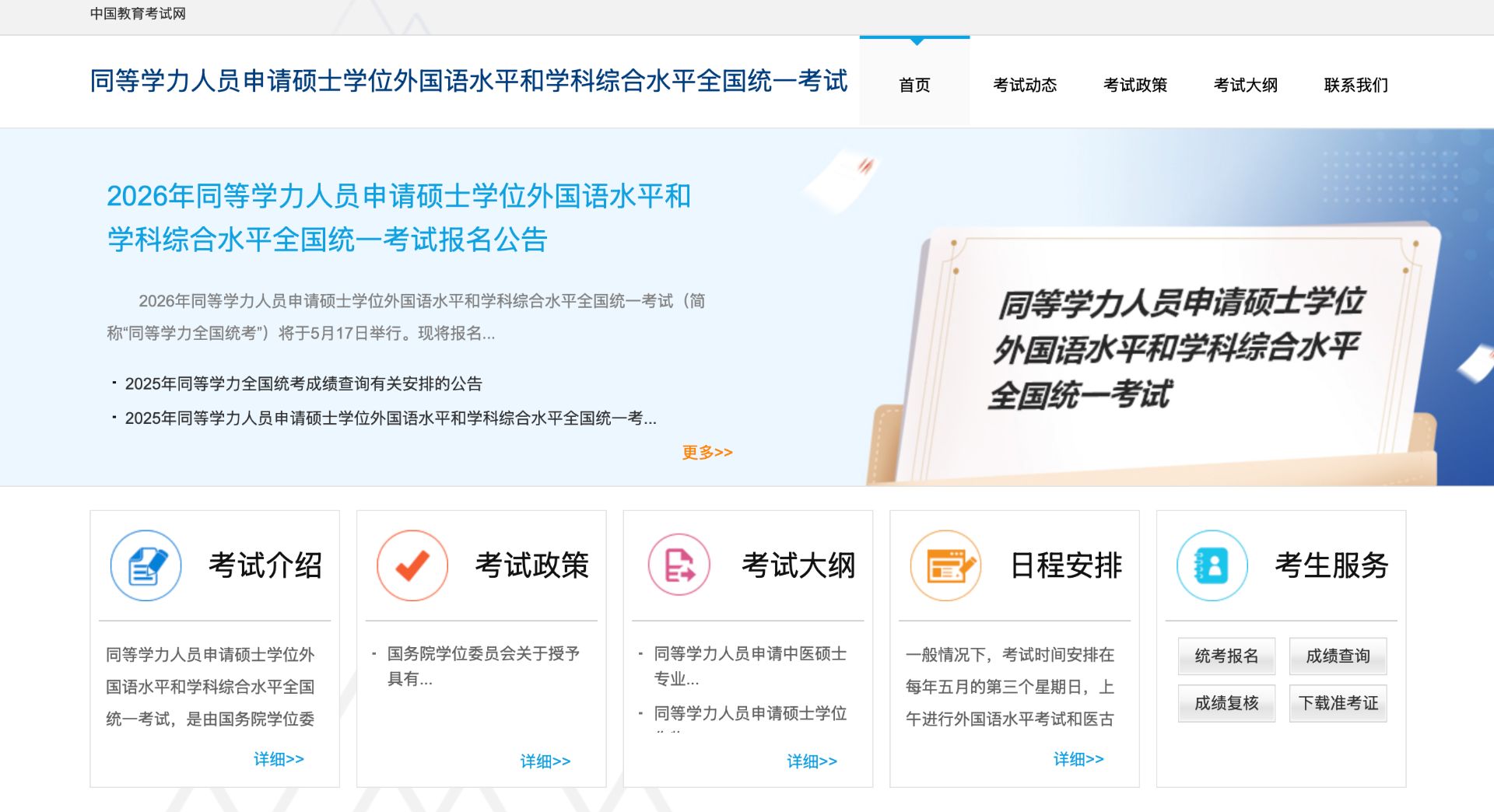Open 详细>> link under 考试介绍
The width and height of the screenshot is (1494, 812).
(279, 758)
